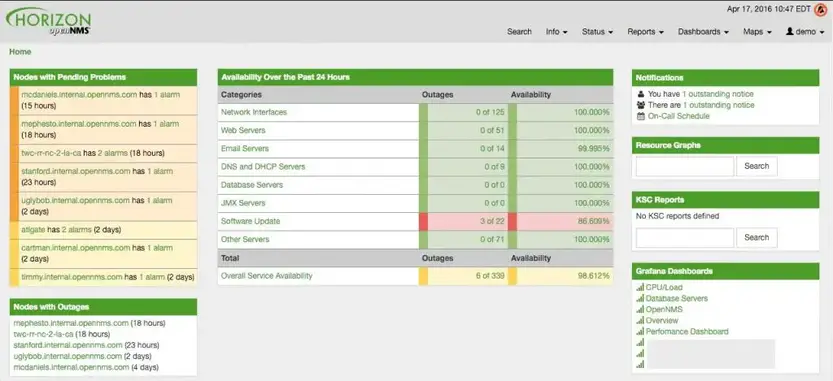Image resolution: width=833 pixels, height=381 pixels.
Task: Open the Status dropdown menu
Action: coord(597,32)
